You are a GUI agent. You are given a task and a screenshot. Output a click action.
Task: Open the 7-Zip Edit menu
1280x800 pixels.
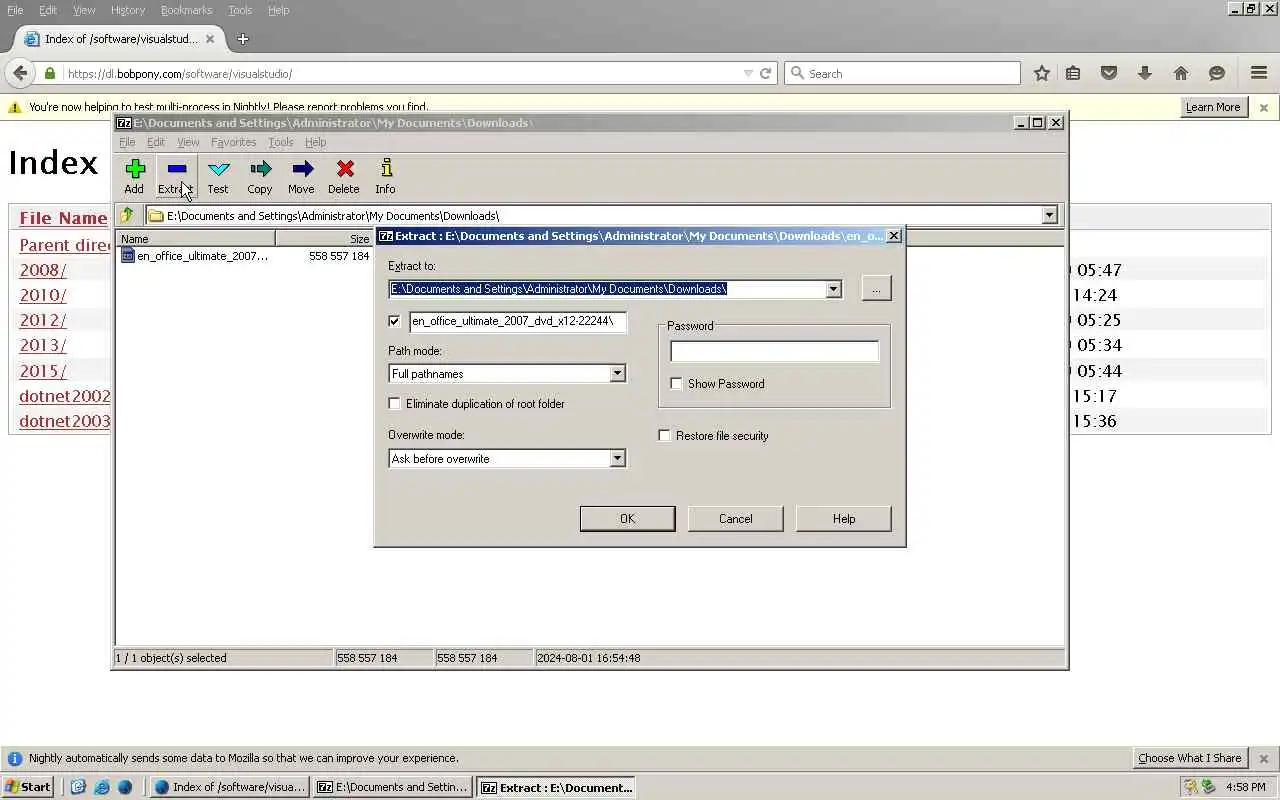pos(156,142)
